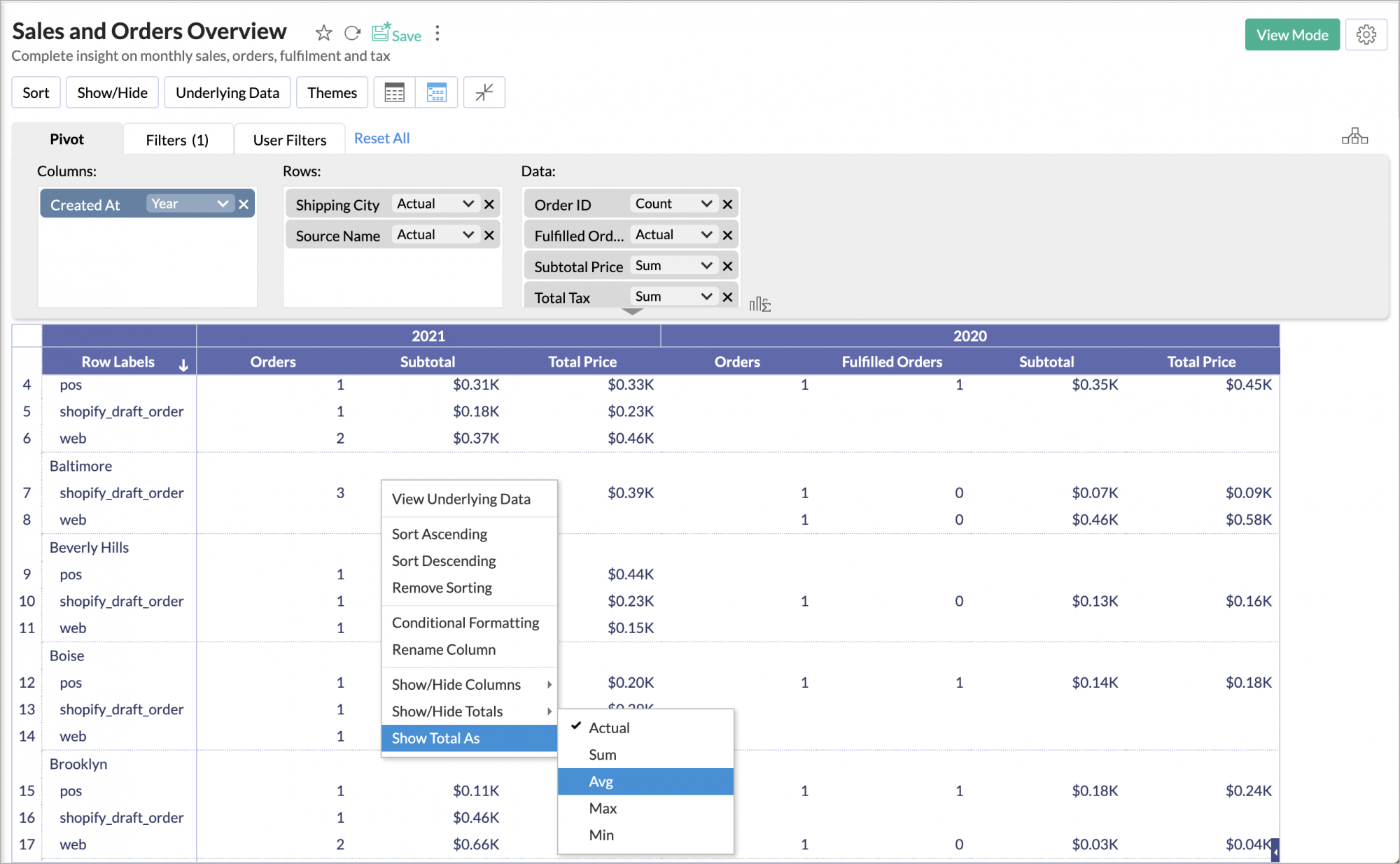Remove Source Name from Rows

[x=489, y=235]
